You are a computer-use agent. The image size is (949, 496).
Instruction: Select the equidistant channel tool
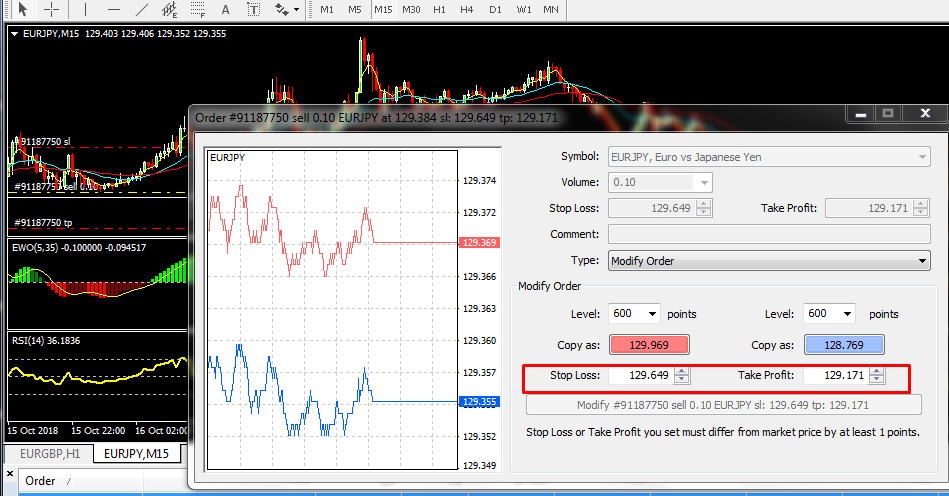pos(169,10)
